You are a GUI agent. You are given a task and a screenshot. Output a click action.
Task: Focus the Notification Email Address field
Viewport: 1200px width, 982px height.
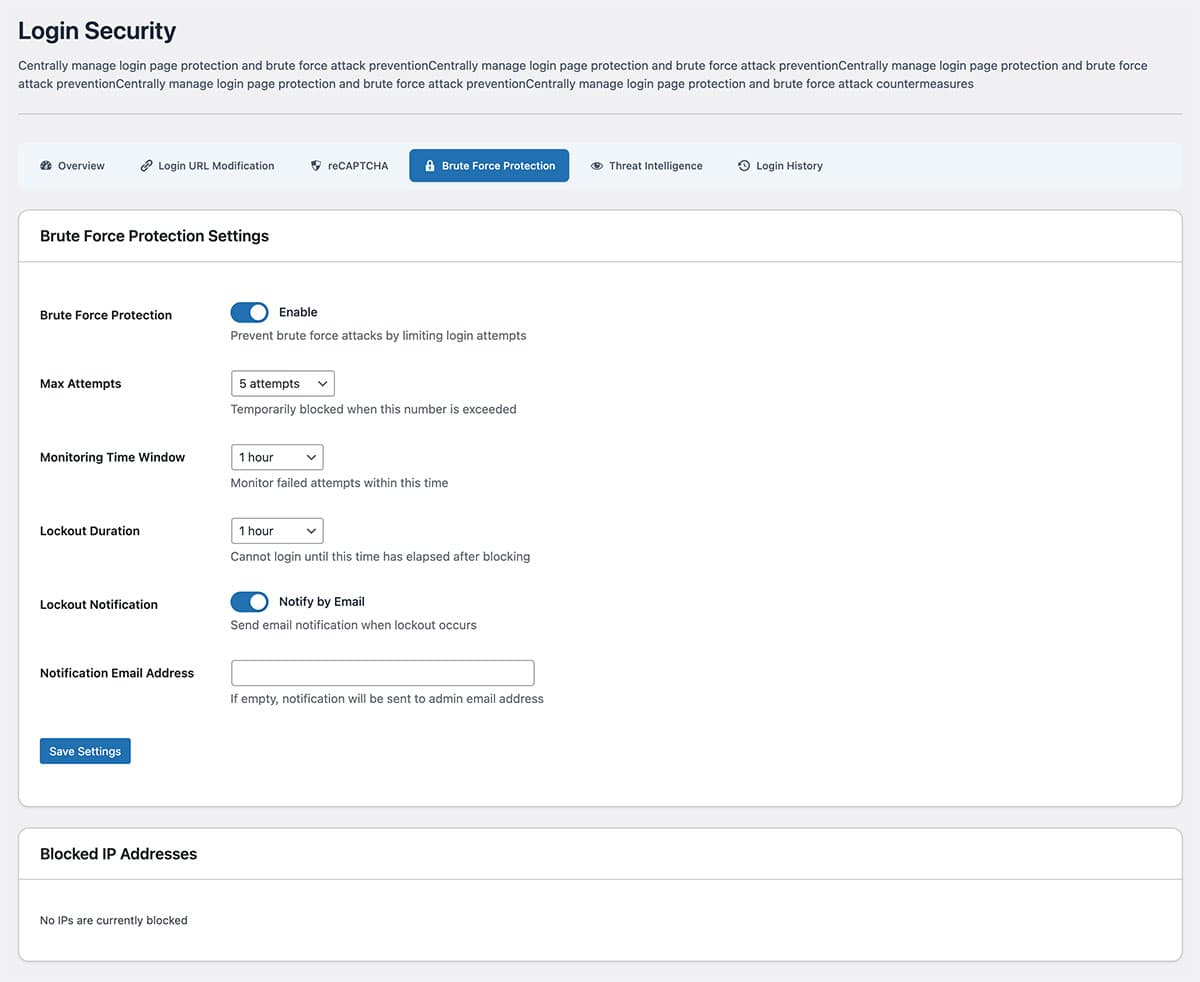(x=382, y=673)
